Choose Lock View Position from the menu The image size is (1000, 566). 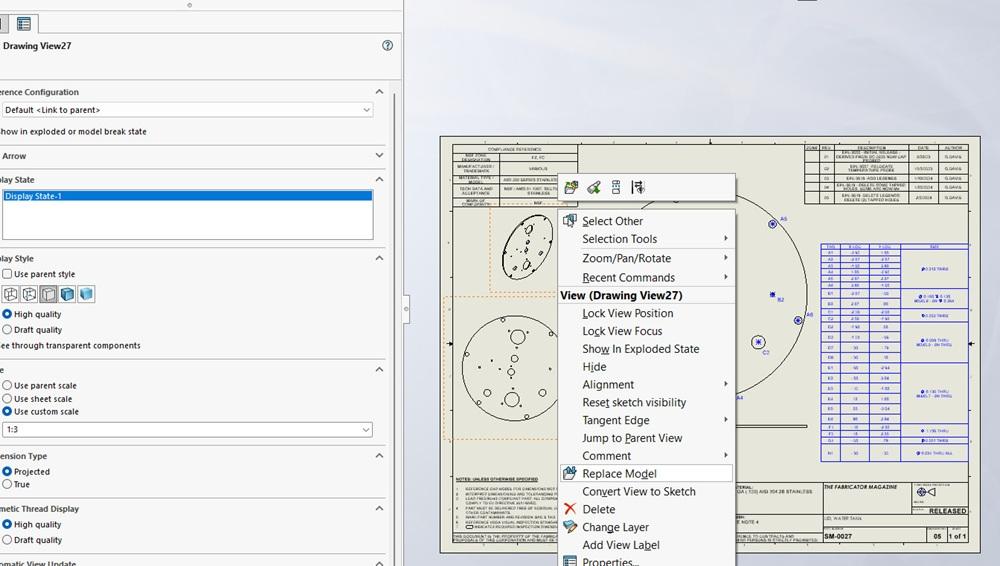pos(627,313)
